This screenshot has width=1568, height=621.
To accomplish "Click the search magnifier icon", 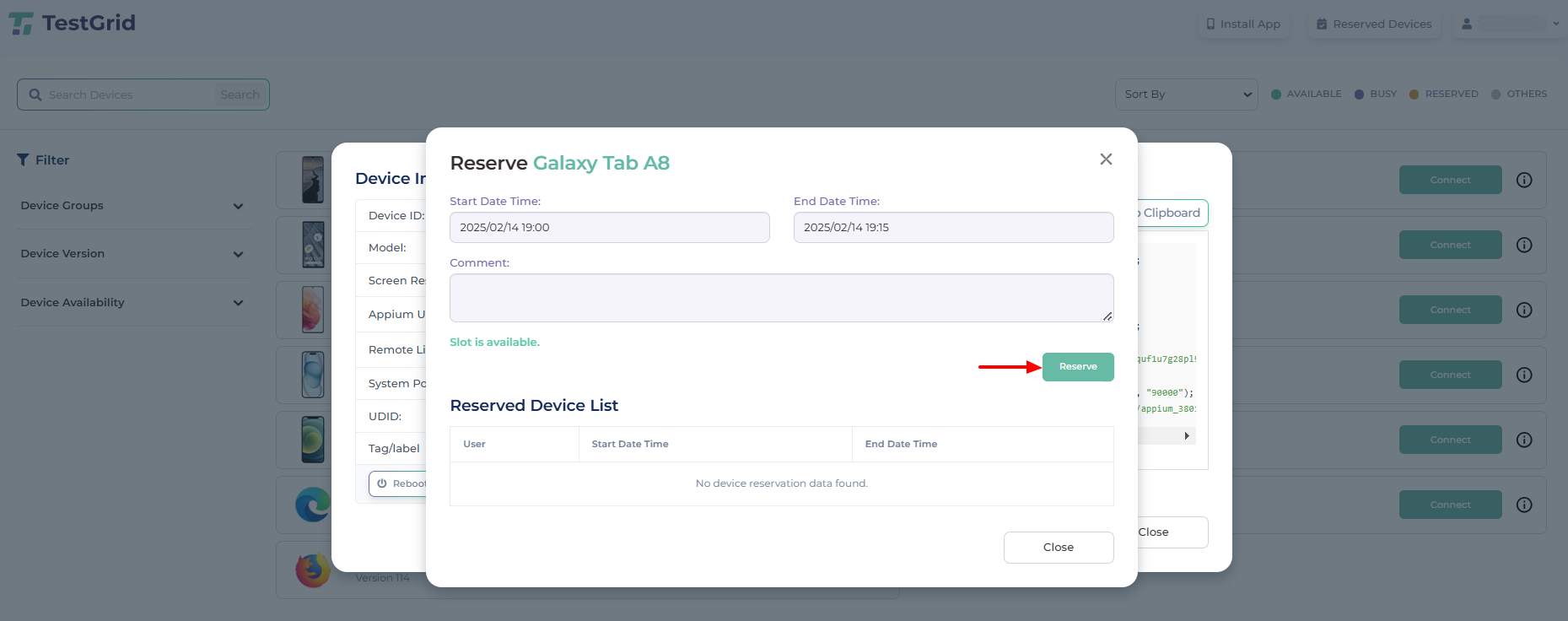I will 35,94.
